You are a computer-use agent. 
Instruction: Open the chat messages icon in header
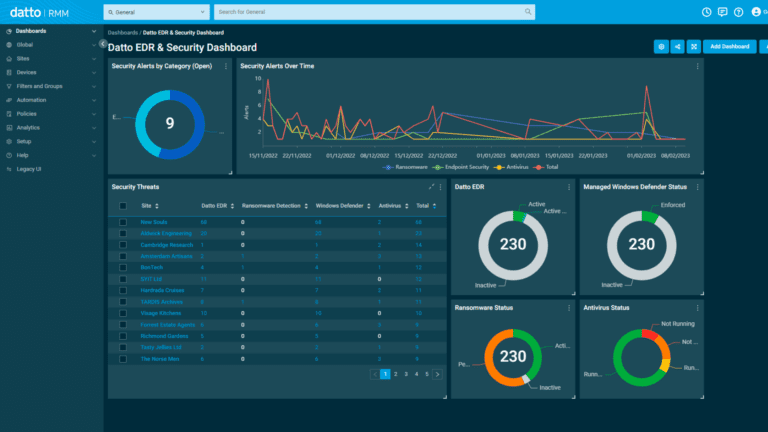(722, 12)
